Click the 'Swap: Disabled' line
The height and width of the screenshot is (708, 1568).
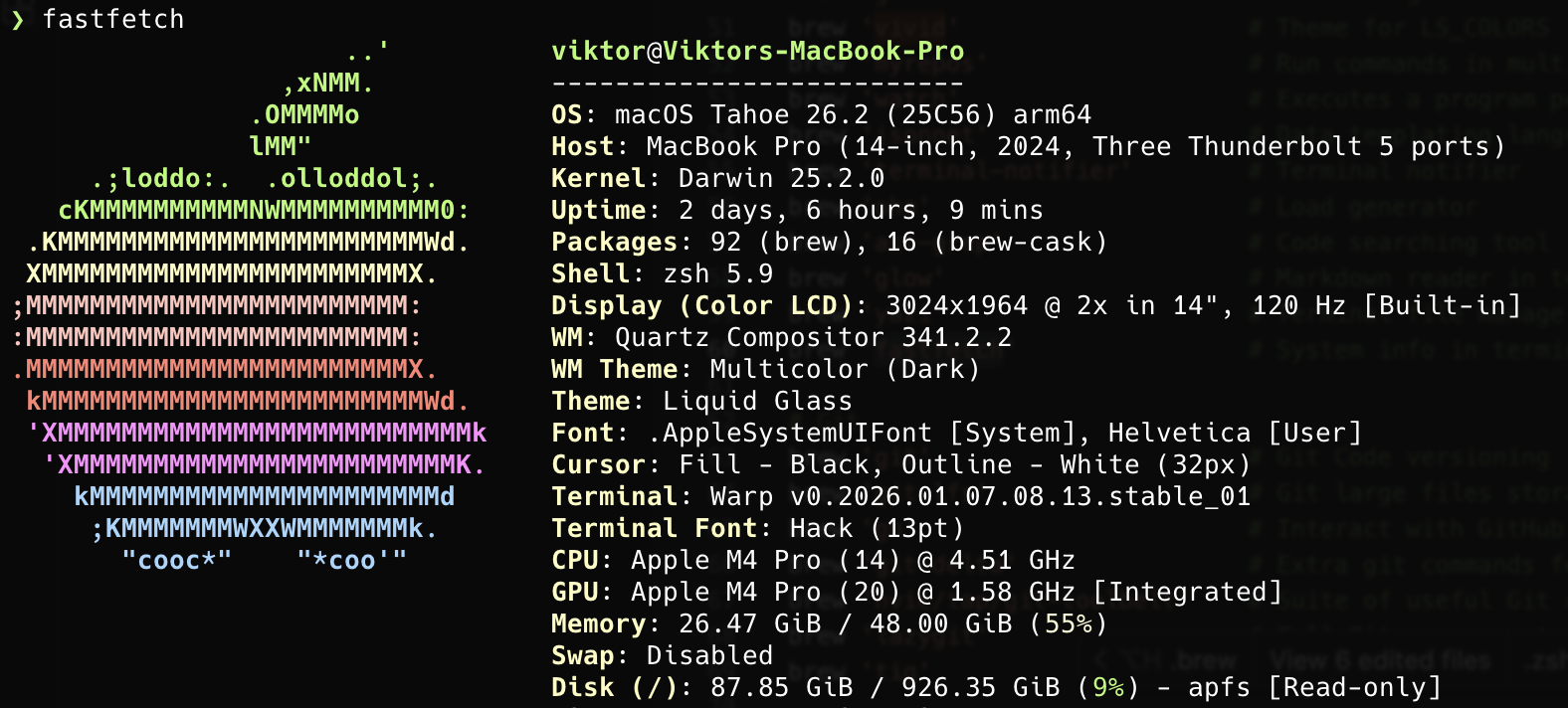pyautogui.click(x=663, y=655)
